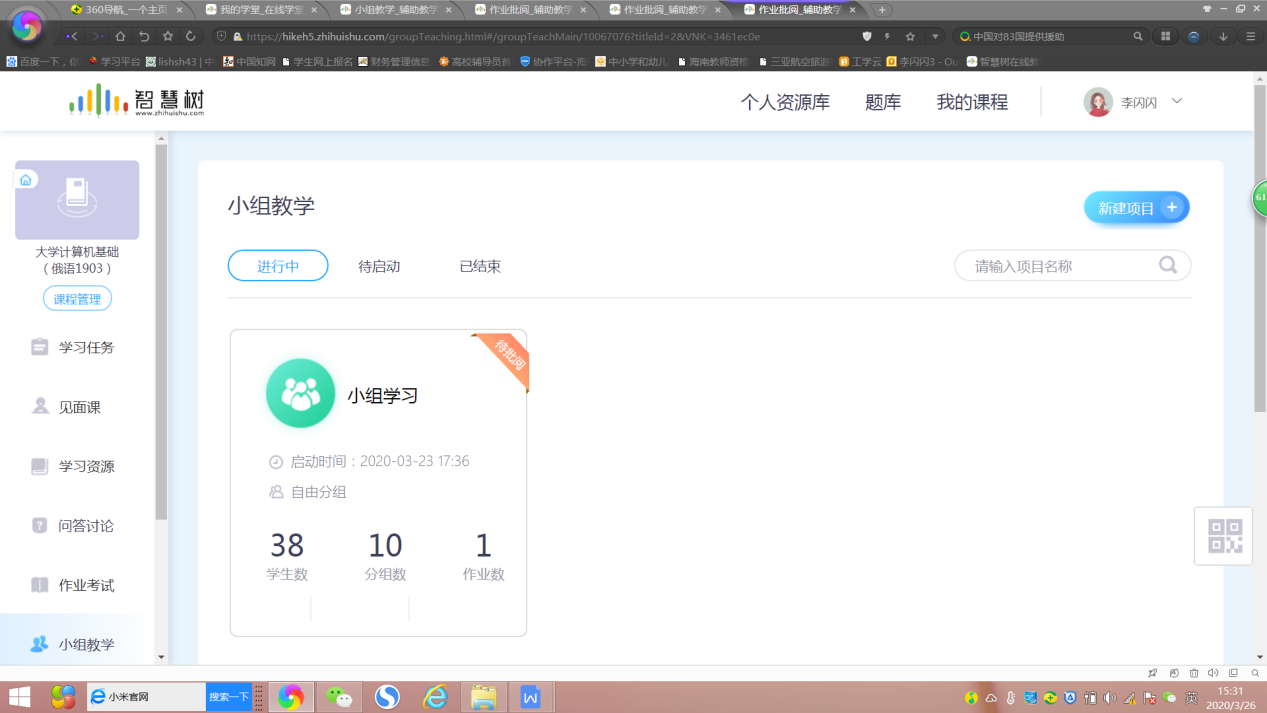Click the home icon on course card
The image size is (1267, 713).
(26, 180)
